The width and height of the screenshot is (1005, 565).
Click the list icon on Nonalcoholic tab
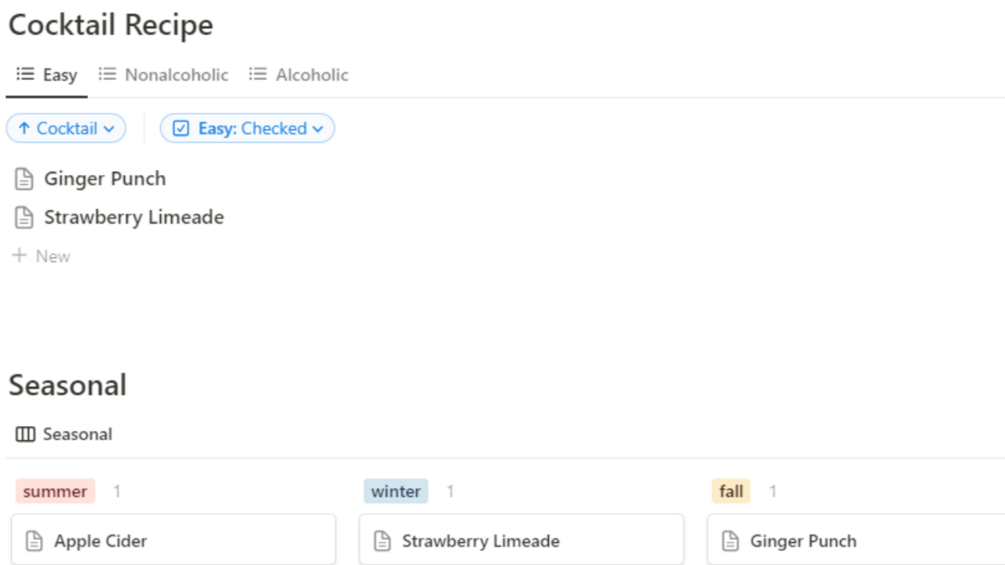click(108, 75)
